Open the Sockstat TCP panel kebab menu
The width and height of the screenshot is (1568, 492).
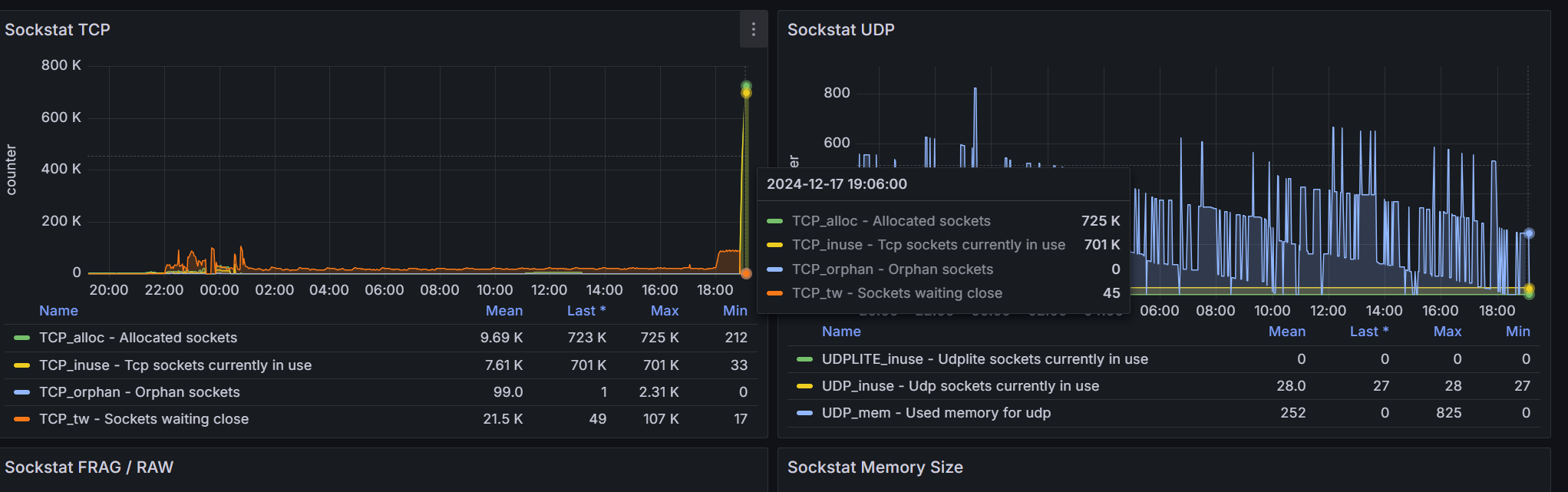[x=753, y=29]
